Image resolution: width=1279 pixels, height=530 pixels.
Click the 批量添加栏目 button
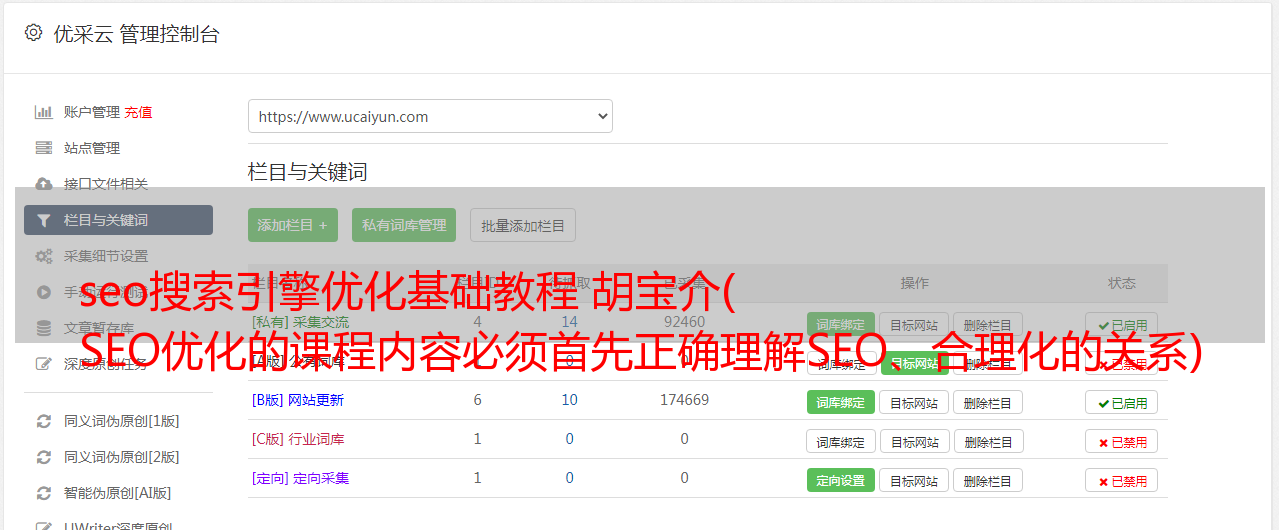523,225
